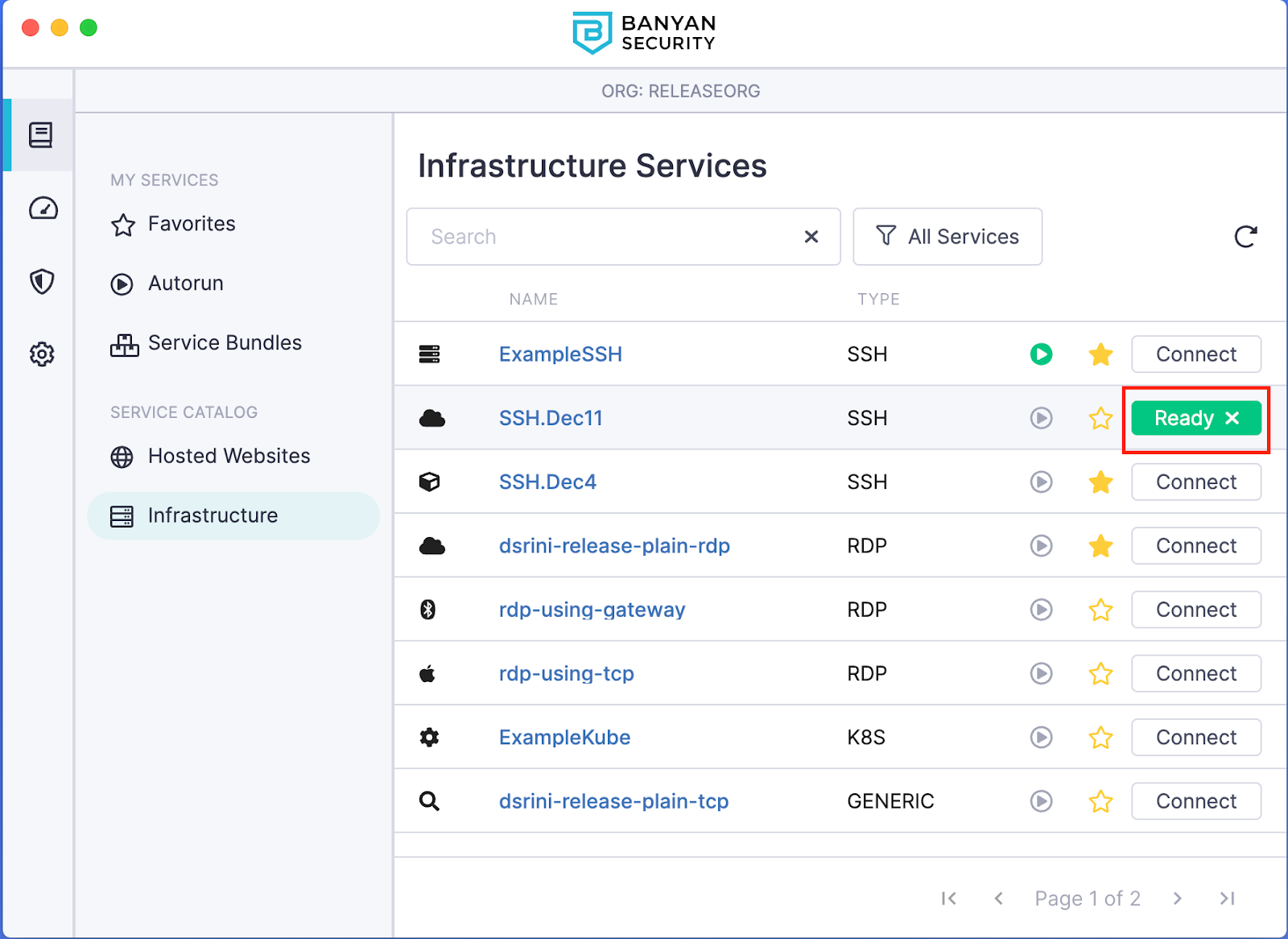Click the dsrini-release-plain-rdp cloud icon
Screen dimensions: 1288x939
[432, 546]
